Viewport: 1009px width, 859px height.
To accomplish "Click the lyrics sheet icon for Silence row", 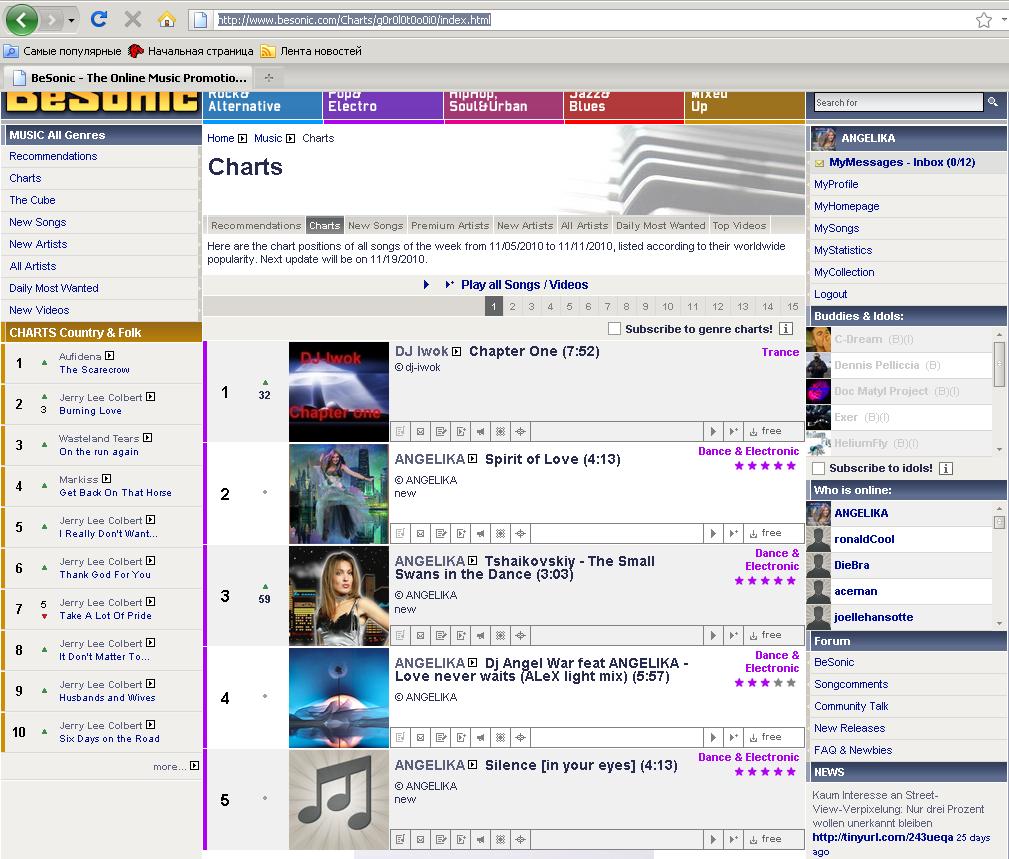I will coord(400,839).
